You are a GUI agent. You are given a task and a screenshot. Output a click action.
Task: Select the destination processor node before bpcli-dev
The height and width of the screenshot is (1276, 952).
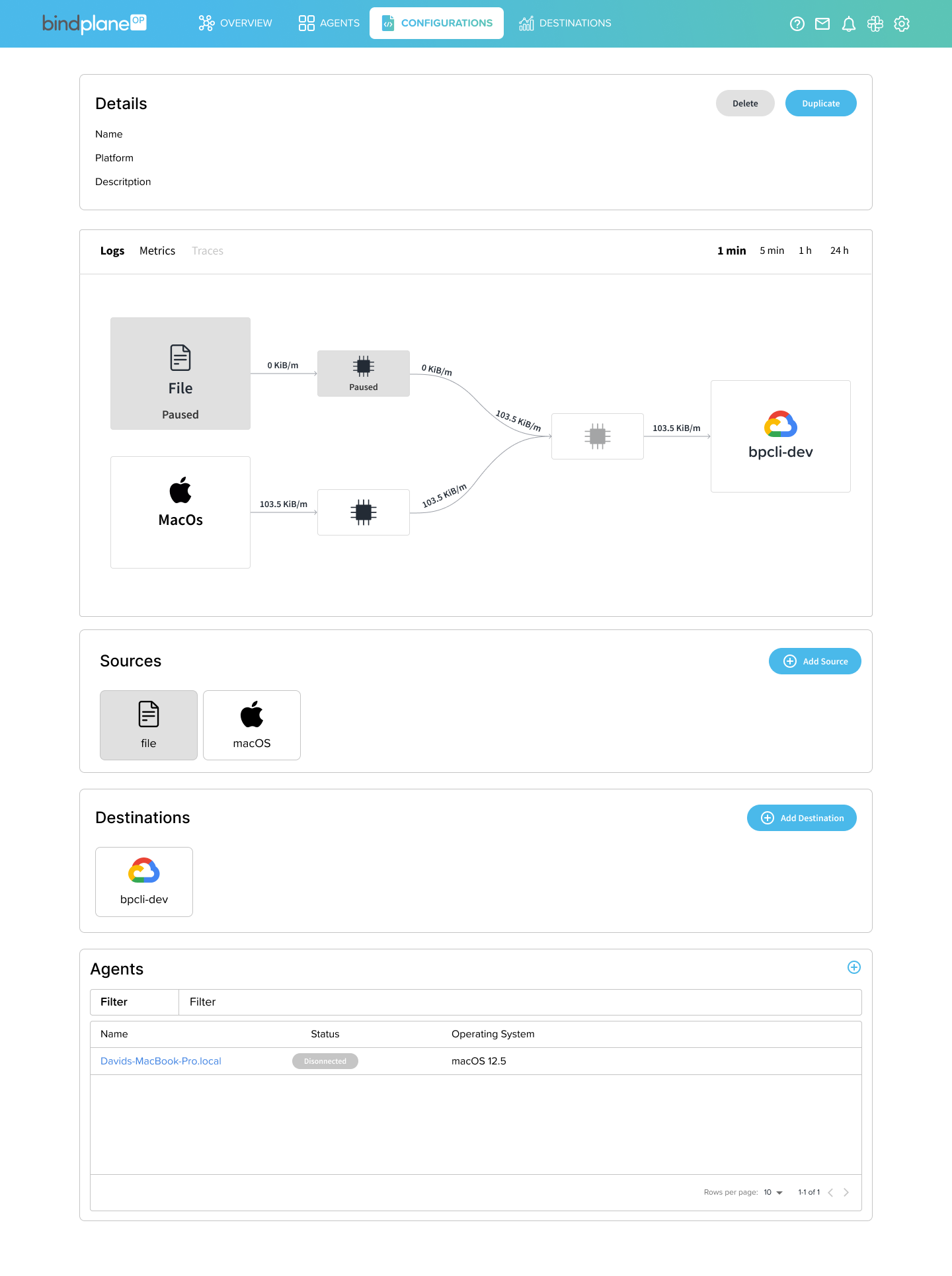coord(598,436)
